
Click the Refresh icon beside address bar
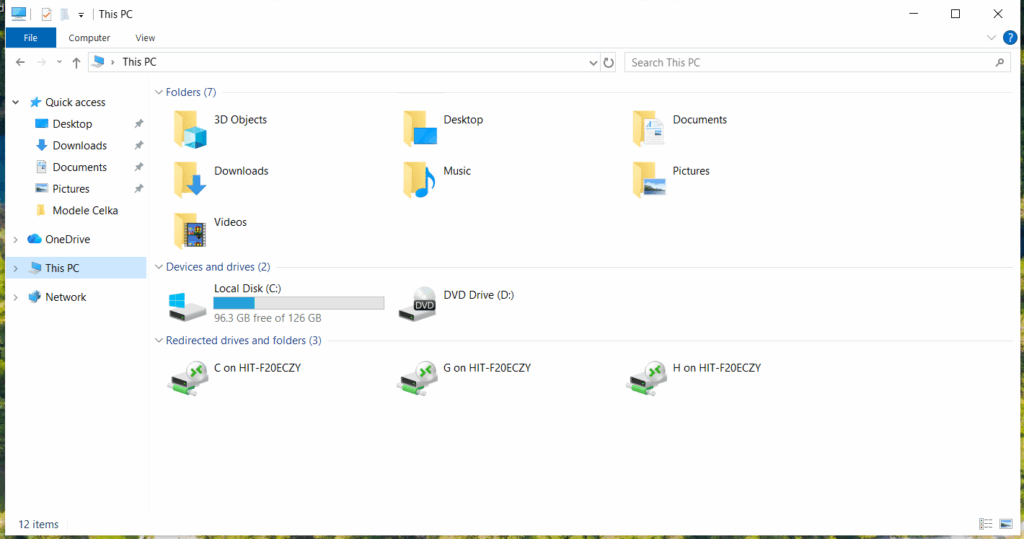pyautogui.click(x=608, y=62)
